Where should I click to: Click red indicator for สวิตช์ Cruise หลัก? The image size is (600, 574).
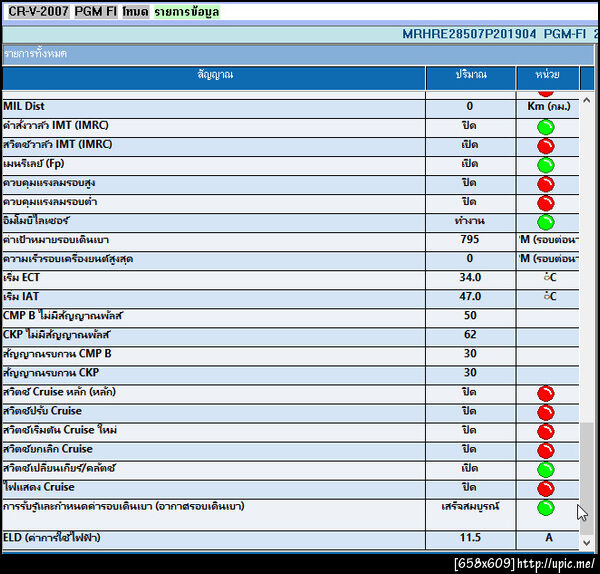546,393
